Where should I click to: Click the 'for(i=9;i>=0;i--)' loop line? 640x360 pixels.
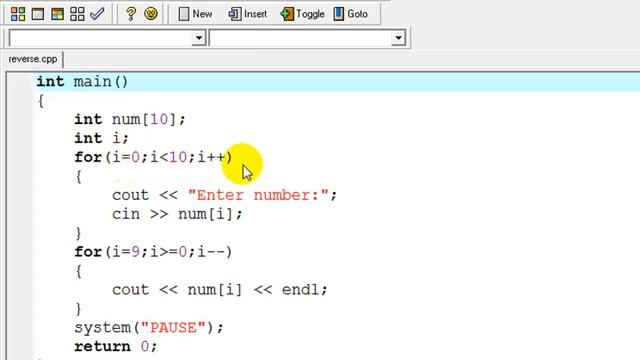tap(153, 251)
